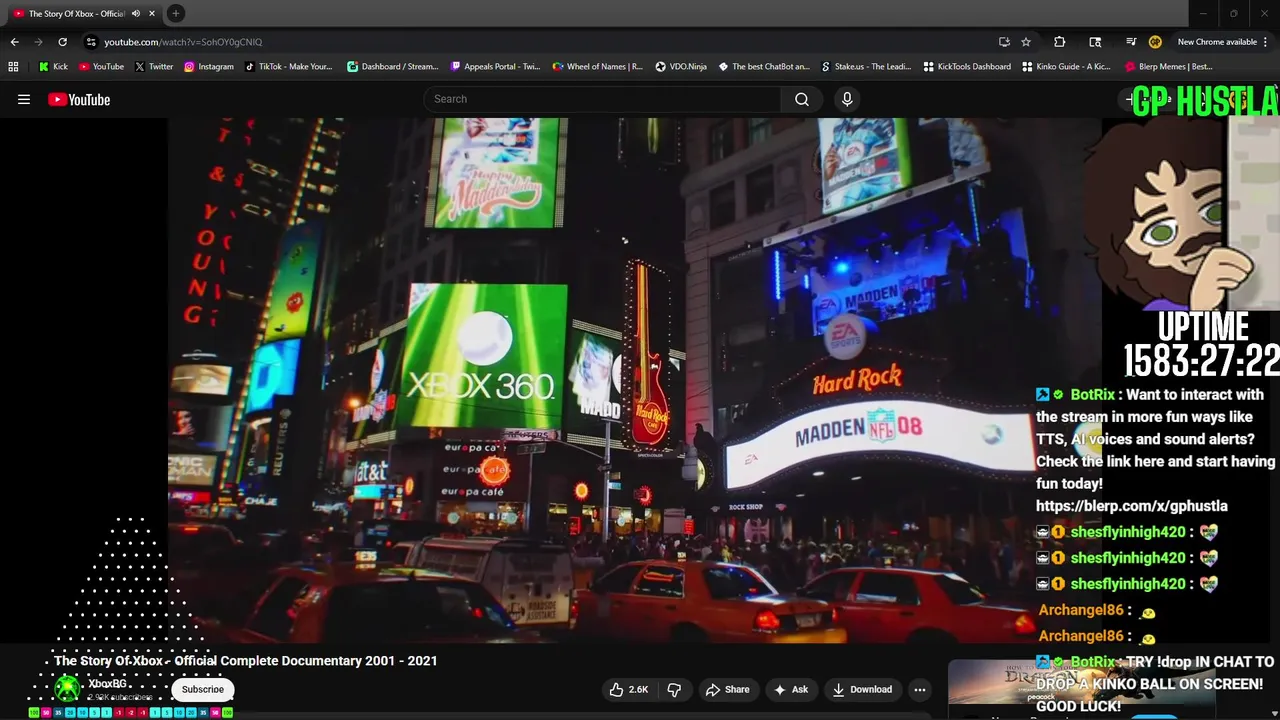
Task: Like the video with 2.6K likes
Action: point(629,689)
